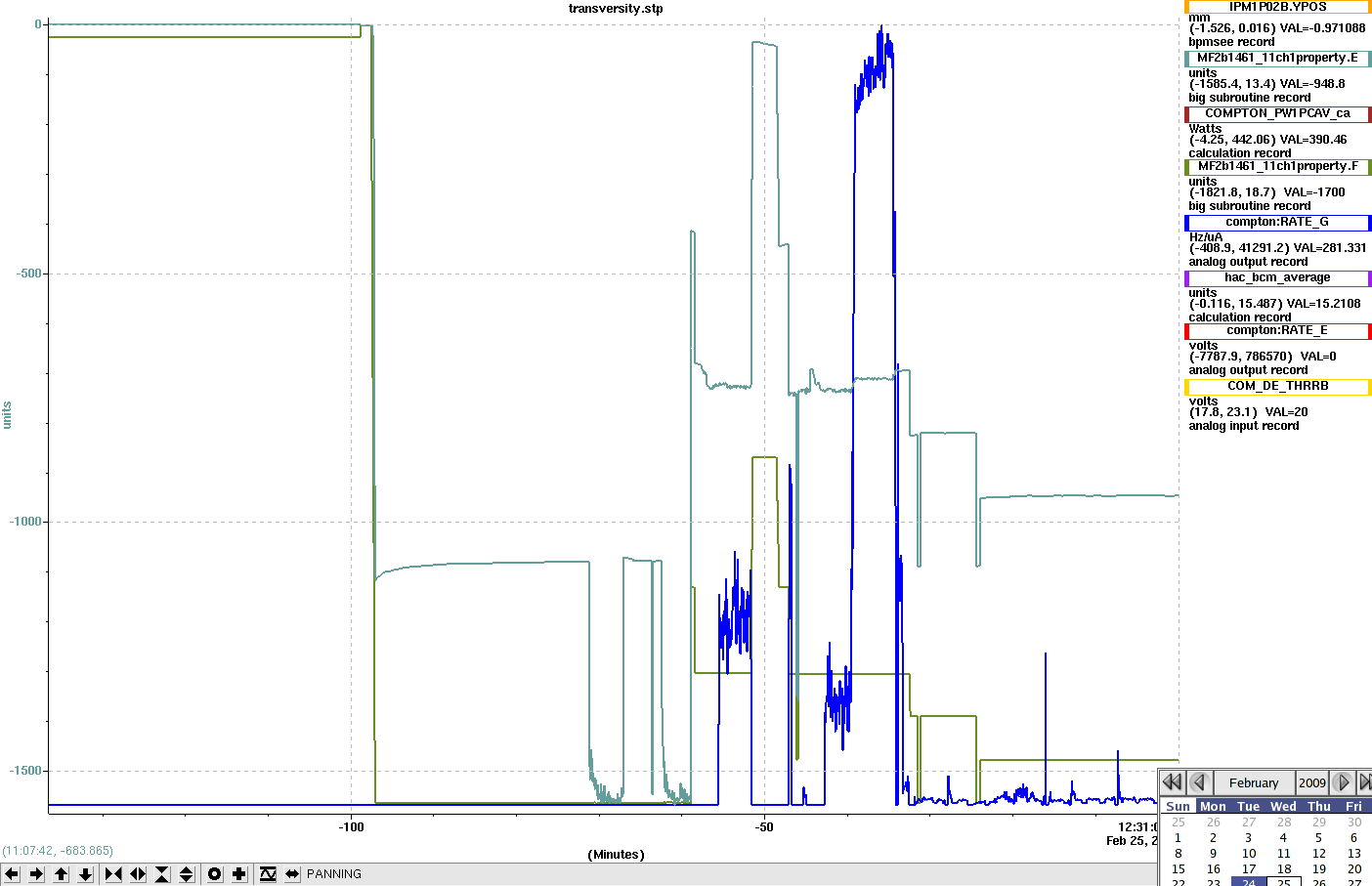Click the Sun column header in calendar
1372x886 pixels.
click(x=1179, y=806)
